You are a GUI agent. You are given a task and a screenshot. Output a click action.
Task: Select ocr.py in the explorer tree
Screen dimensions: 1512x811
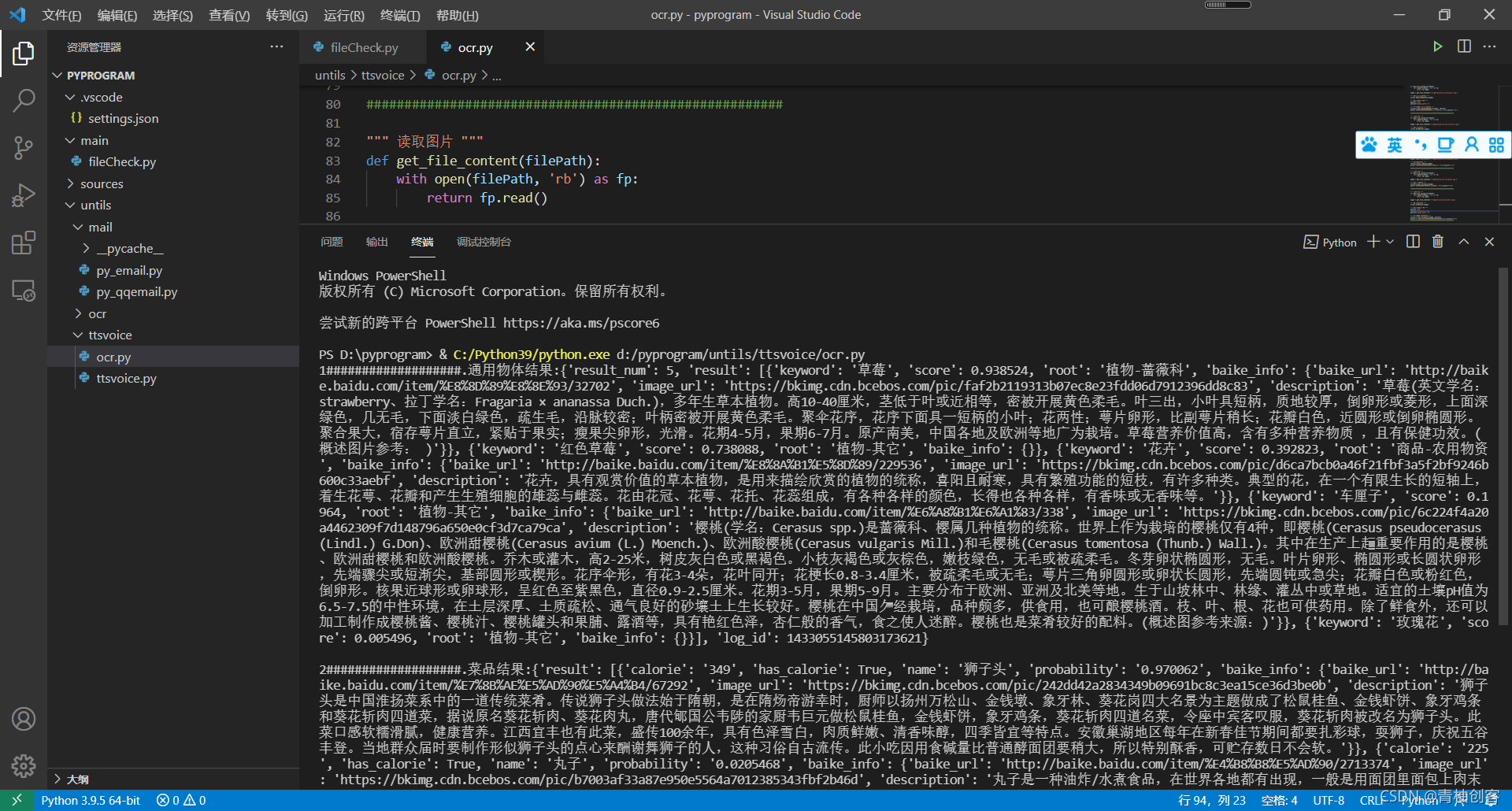113,357
